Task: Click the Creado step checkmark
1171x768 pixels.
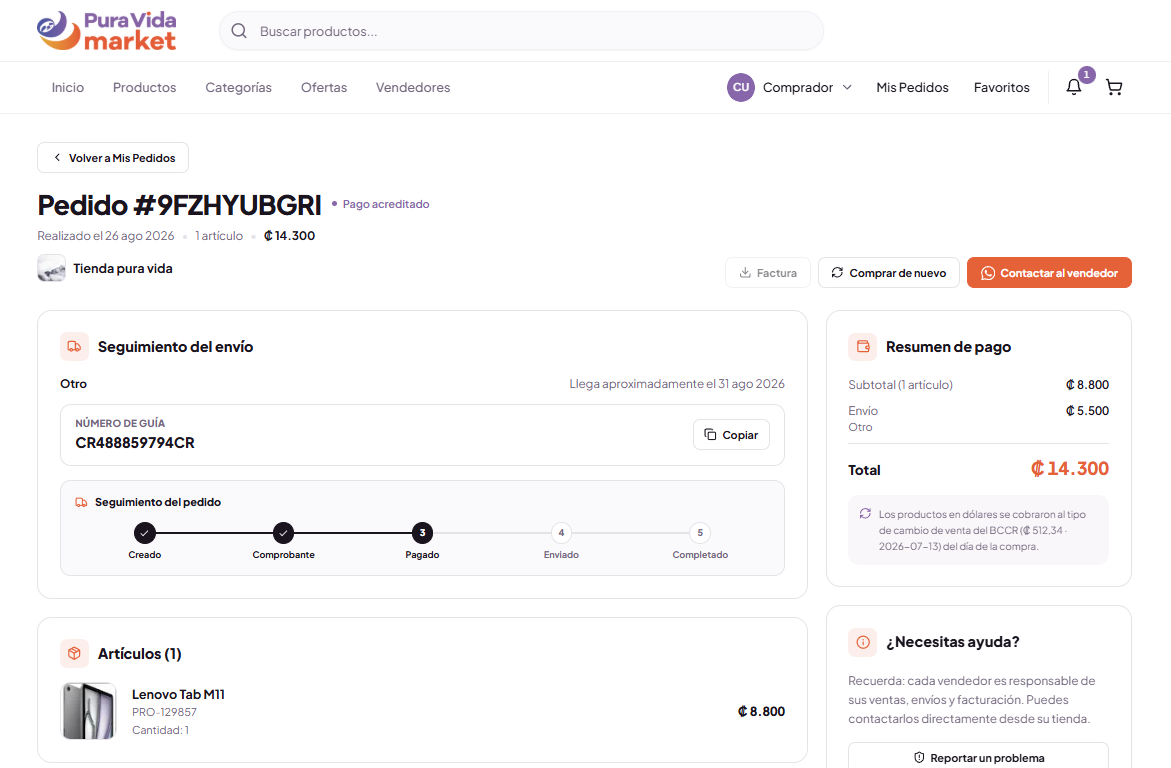Action: point(145,533)
